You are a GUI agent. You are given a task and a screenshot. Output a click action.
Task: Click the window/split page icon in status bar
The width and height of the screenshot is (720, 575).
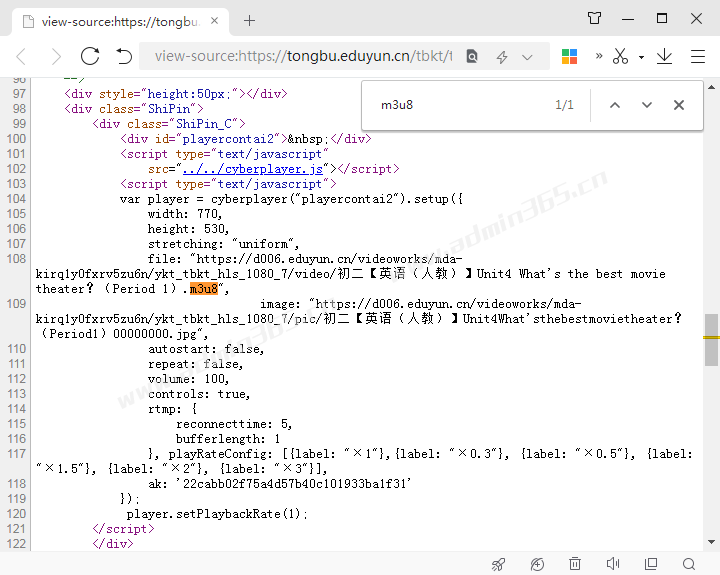pos(651,564)
